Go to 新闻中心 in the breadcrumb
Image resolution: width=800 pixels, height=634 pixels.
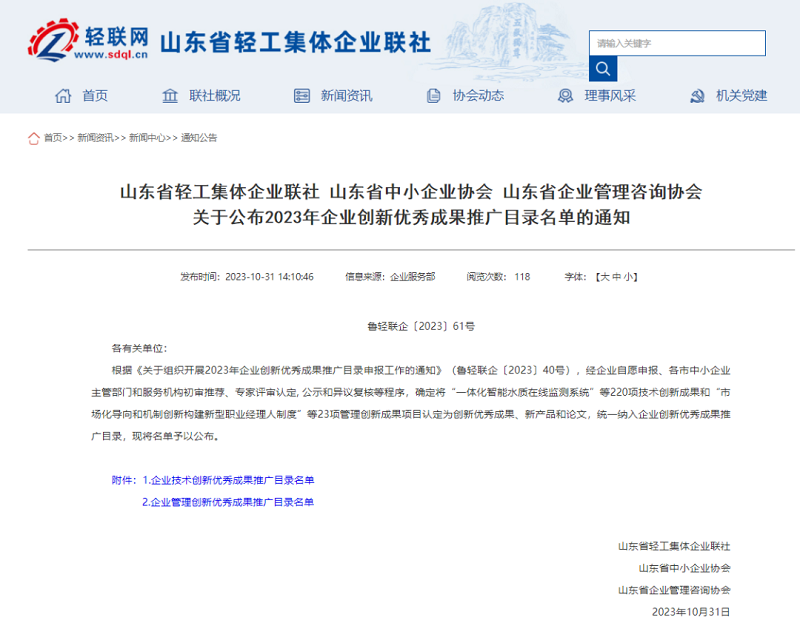click(x=147, y=138)
